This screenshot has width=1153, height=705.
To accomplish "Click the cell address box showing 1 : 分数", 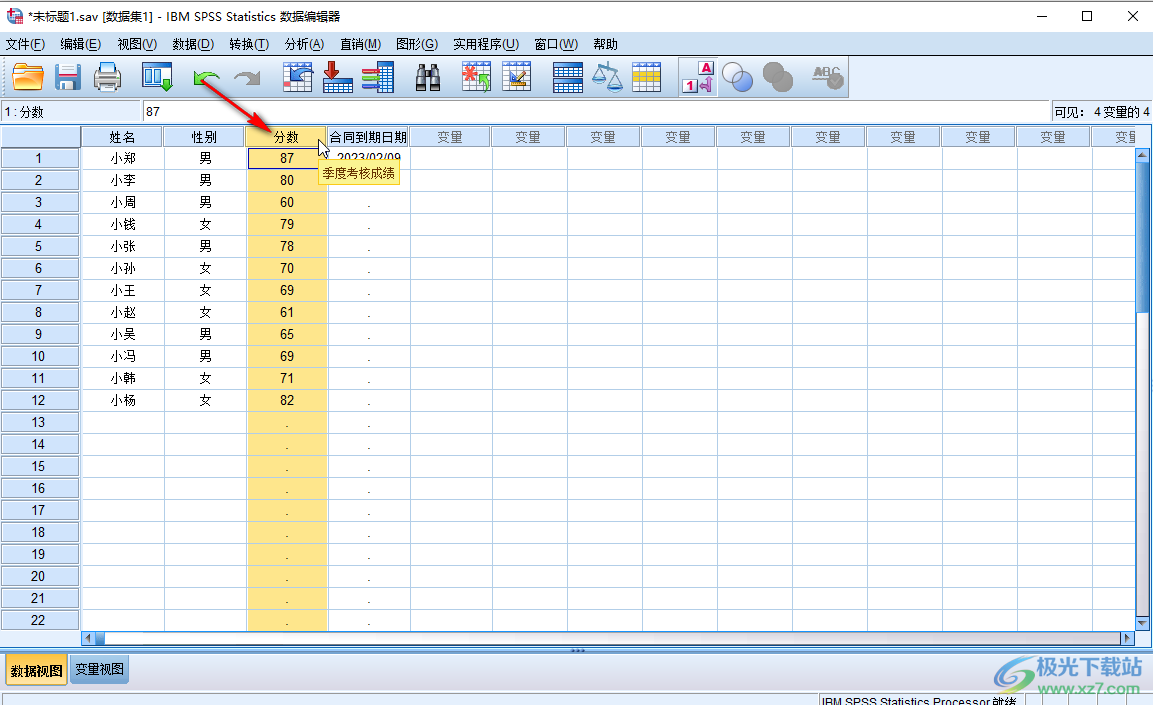I will 71,112.
